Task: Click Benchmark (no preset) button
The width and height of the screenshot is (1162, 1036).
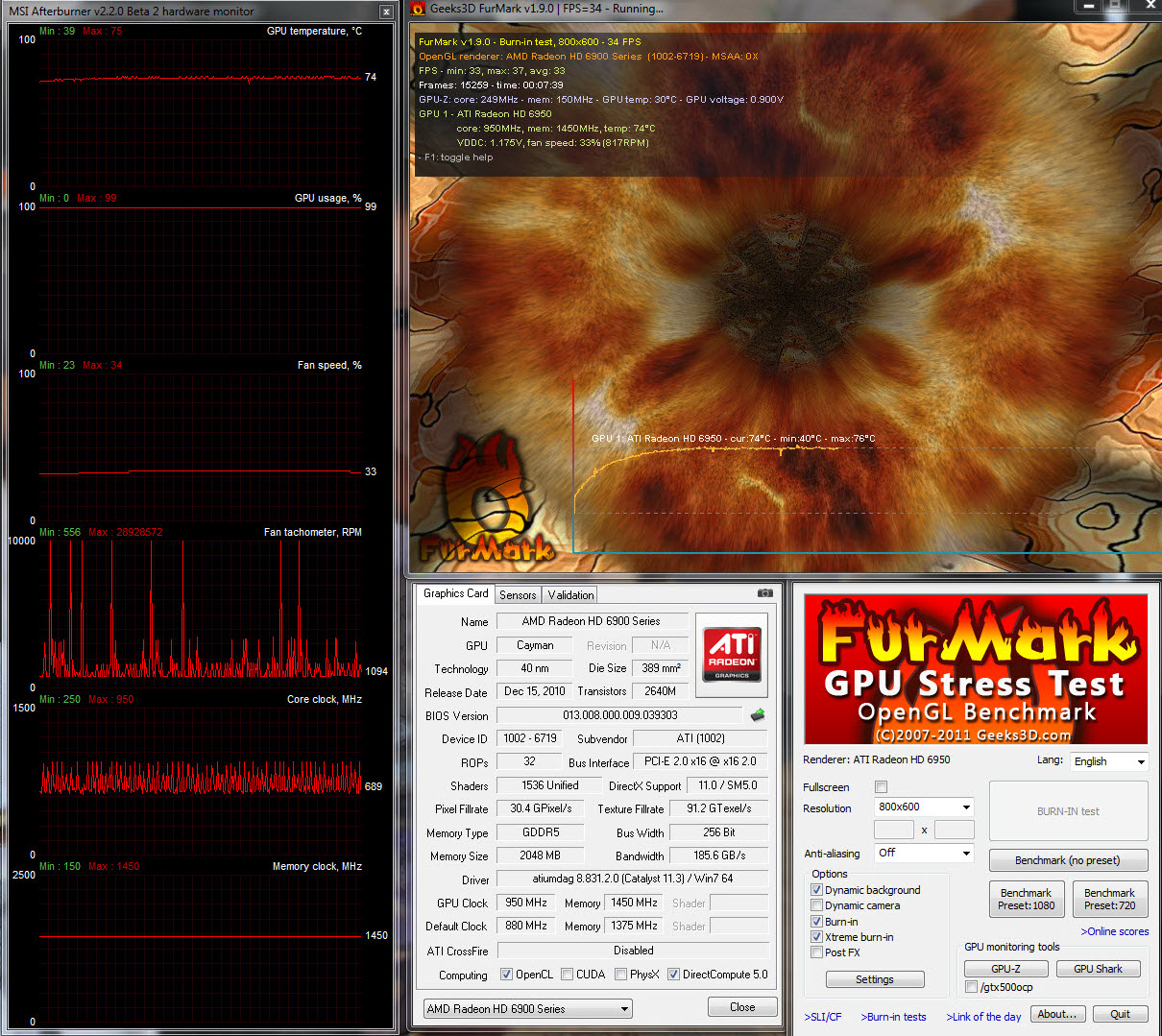Action: (1067, 860)
